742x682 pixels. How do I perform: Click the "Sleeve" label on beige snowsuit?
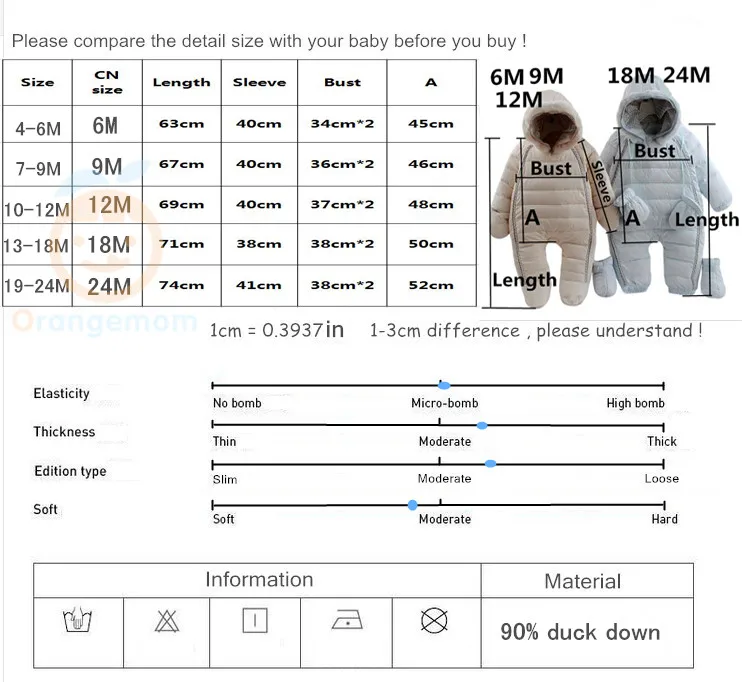[601, 182]
